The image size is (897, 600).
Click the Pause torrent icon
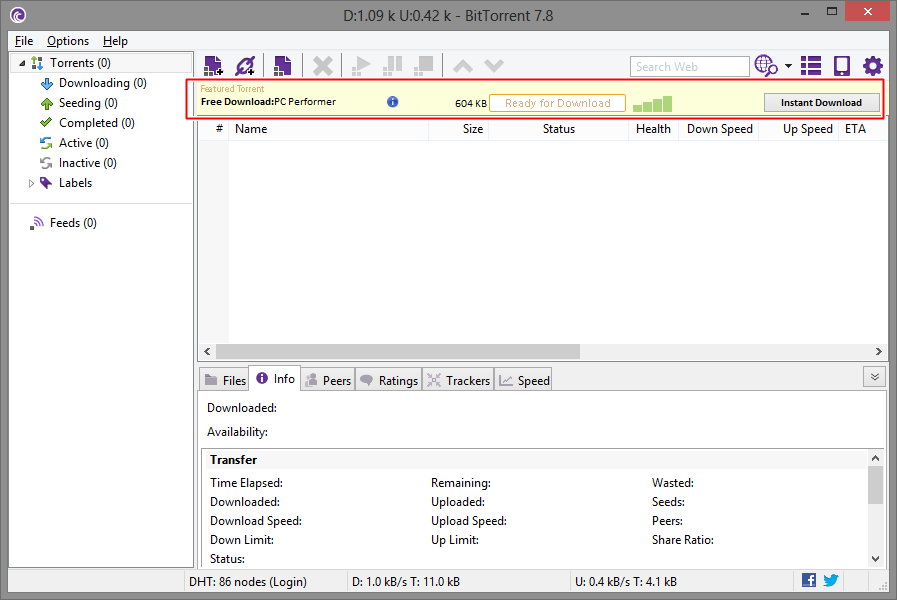coord(392,66)
